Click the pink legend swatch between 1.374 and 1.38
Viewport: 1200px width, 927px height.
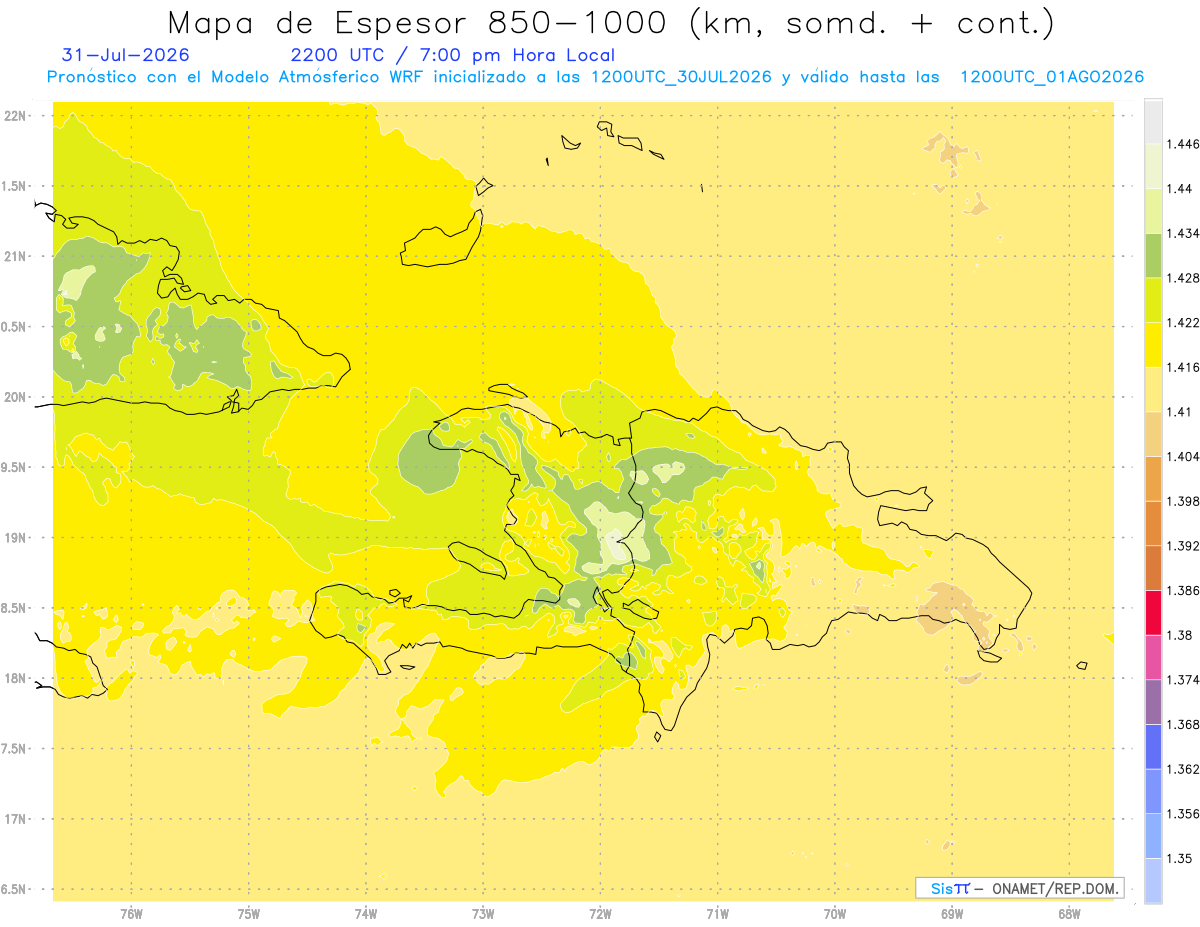[x=1153, y=657]
